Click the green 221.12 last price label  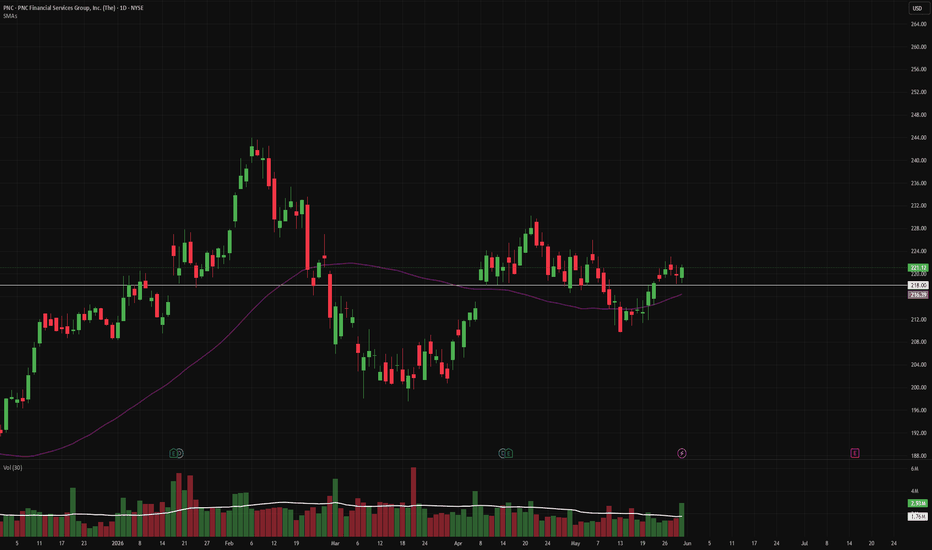917,268
